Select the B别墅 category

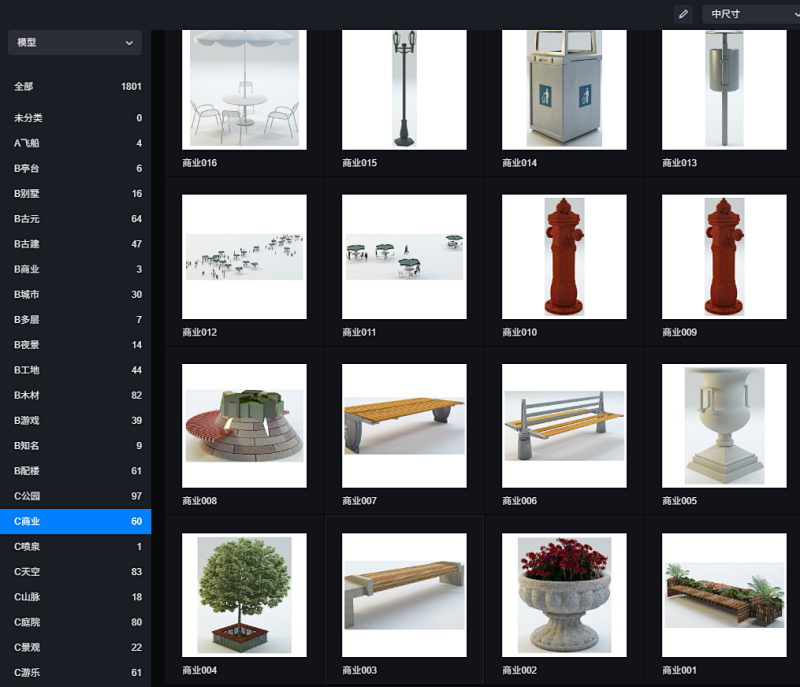pos(76,194)
